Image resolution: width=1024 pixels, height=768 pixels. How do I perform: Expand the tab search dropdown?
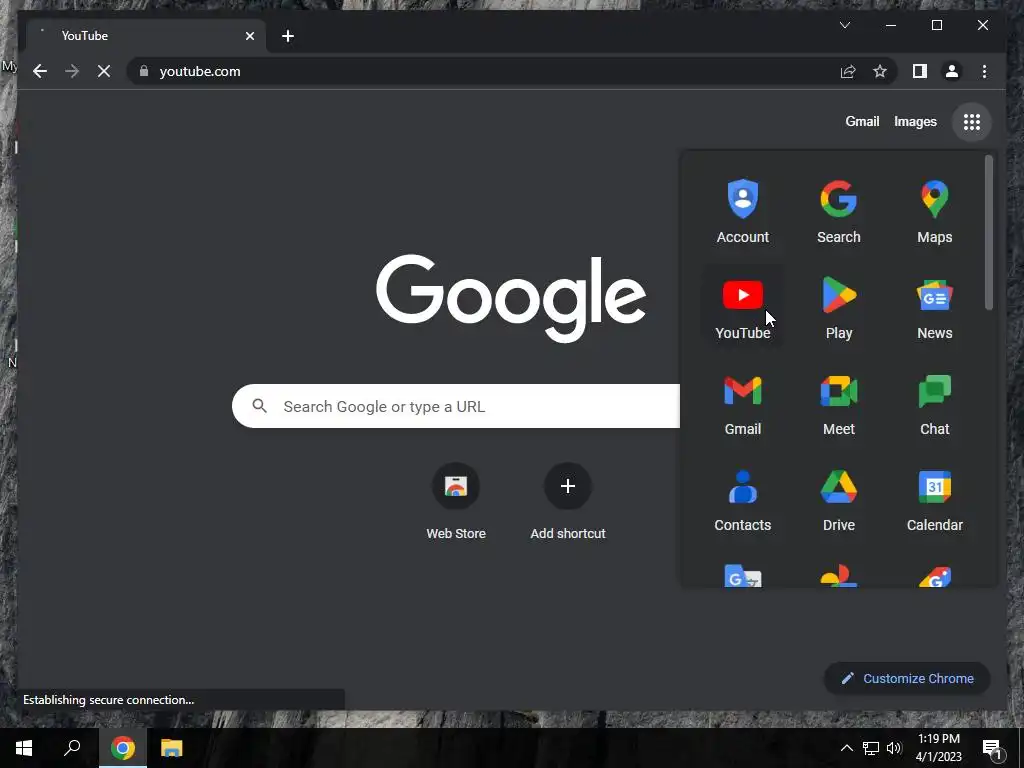[x=844, y=25]
